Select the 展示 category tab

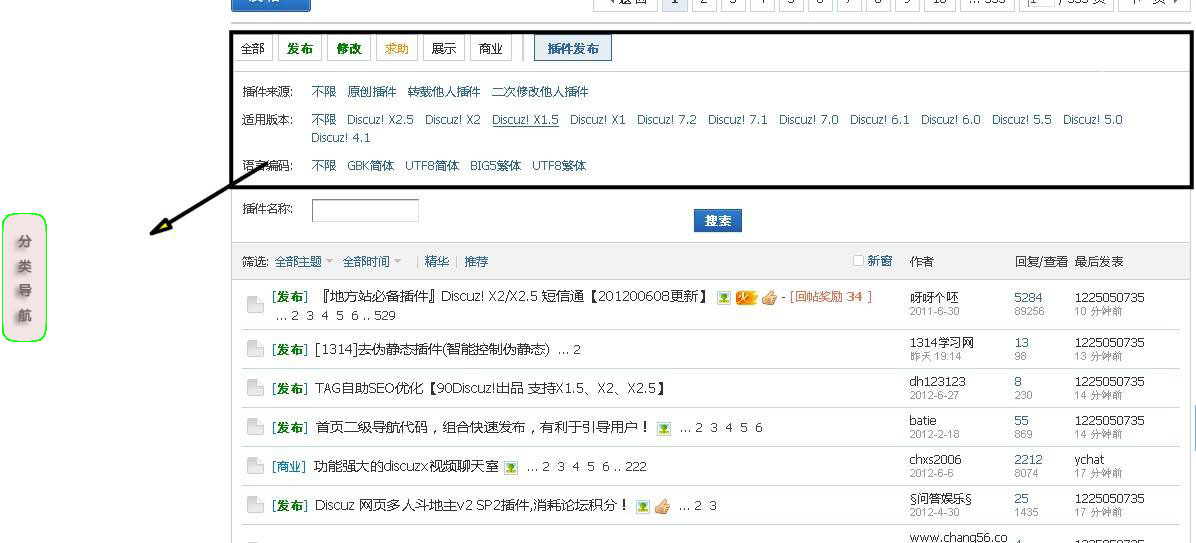pyautogui.click(x=443, y=49)
